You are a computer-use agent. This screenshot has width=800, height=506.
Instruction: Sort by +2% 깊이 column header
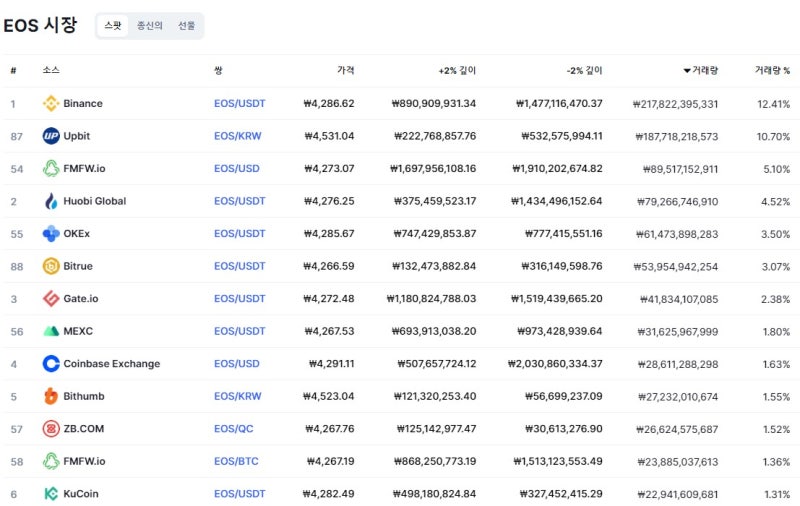click(457, 70)
